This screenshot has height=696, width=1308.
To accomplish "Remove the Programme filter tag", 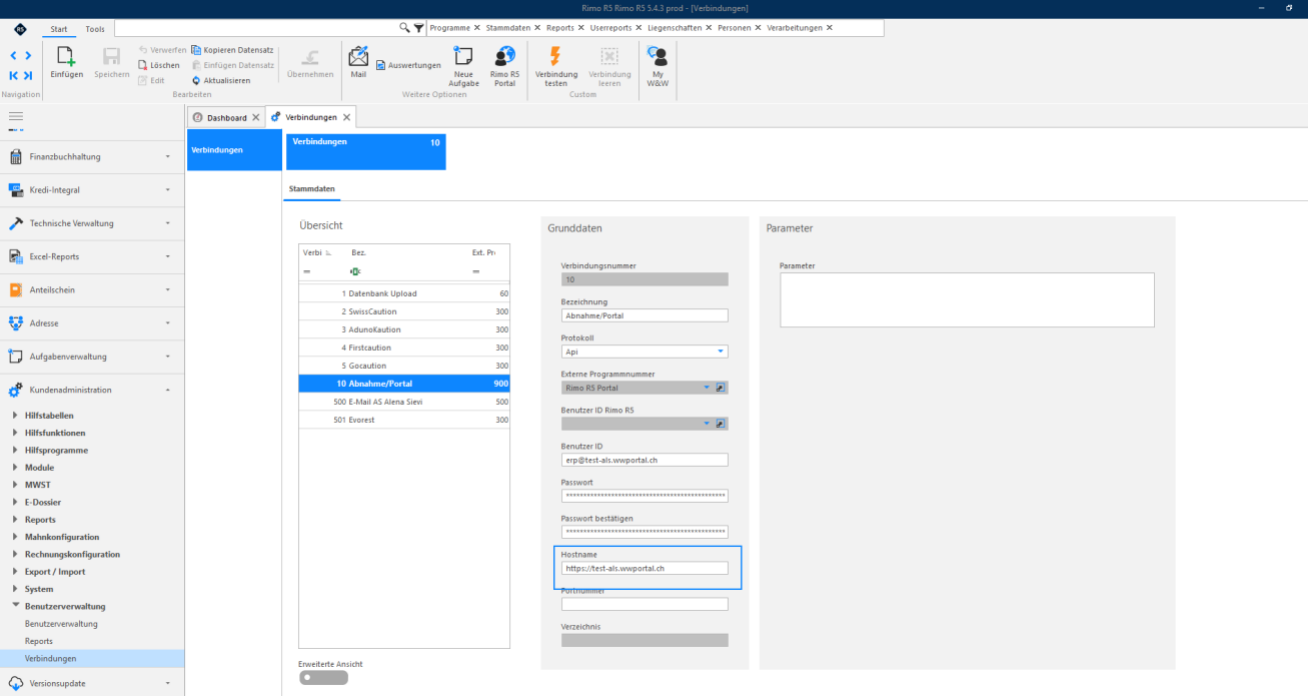I will (x=477, y=28).
